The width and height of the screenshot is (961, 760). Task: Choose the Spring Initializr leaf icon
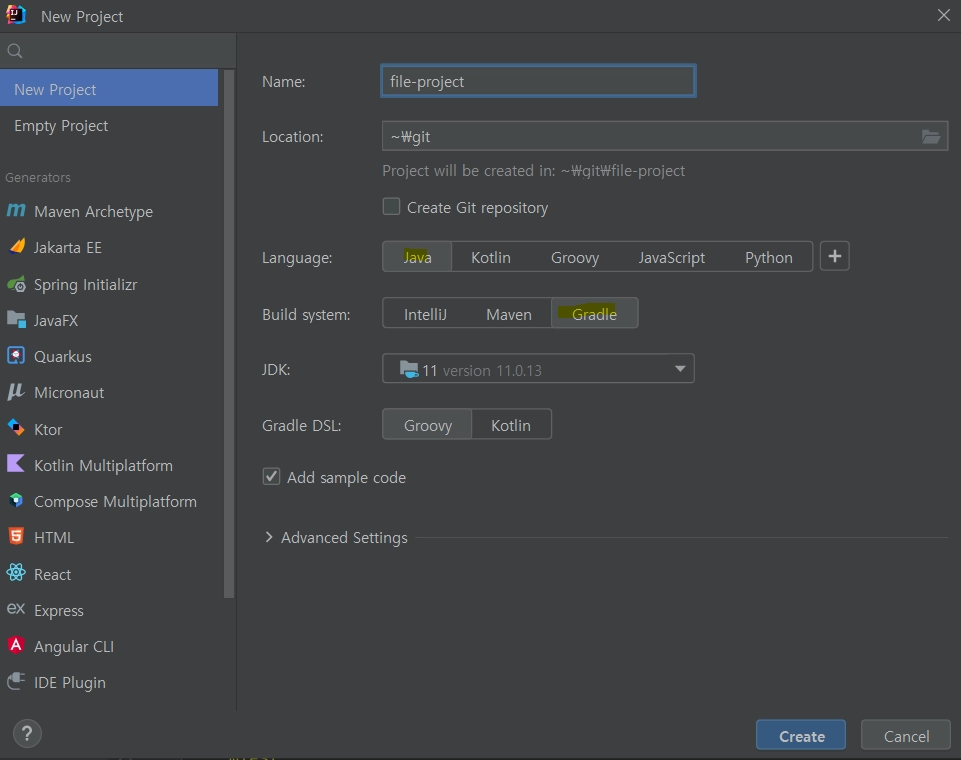[x=16, y=284]
